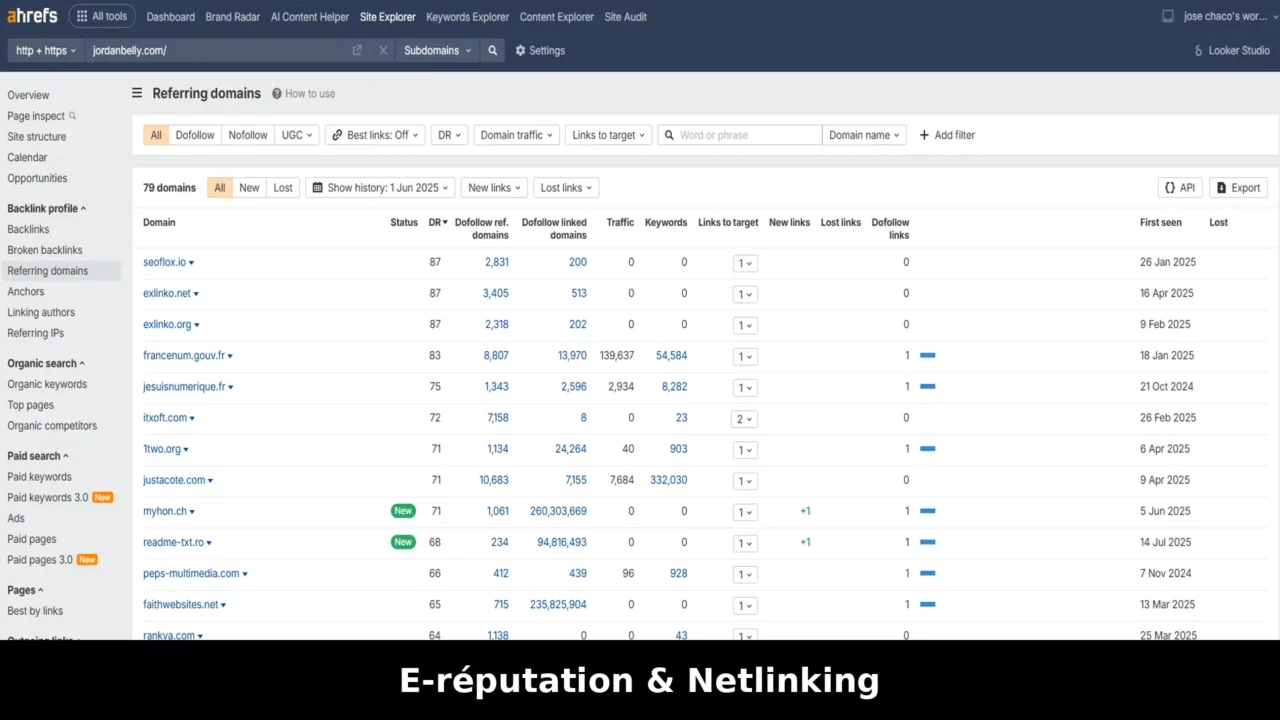Open Organic keywords in sidebar
This screenshot has width=1280, height=720.
point(47,384)
